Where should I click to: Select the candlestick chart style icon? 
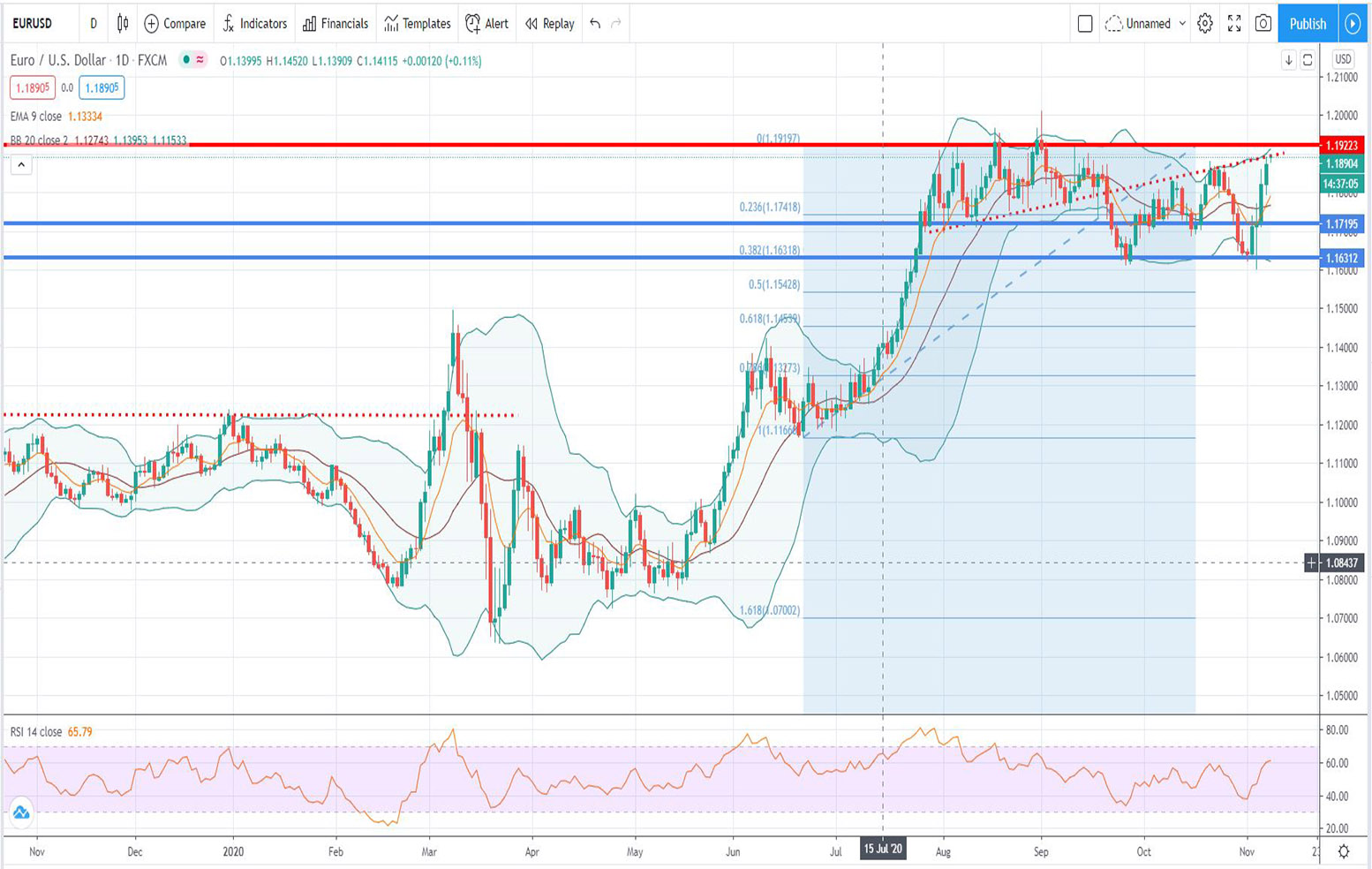click(x=121, y=24)
